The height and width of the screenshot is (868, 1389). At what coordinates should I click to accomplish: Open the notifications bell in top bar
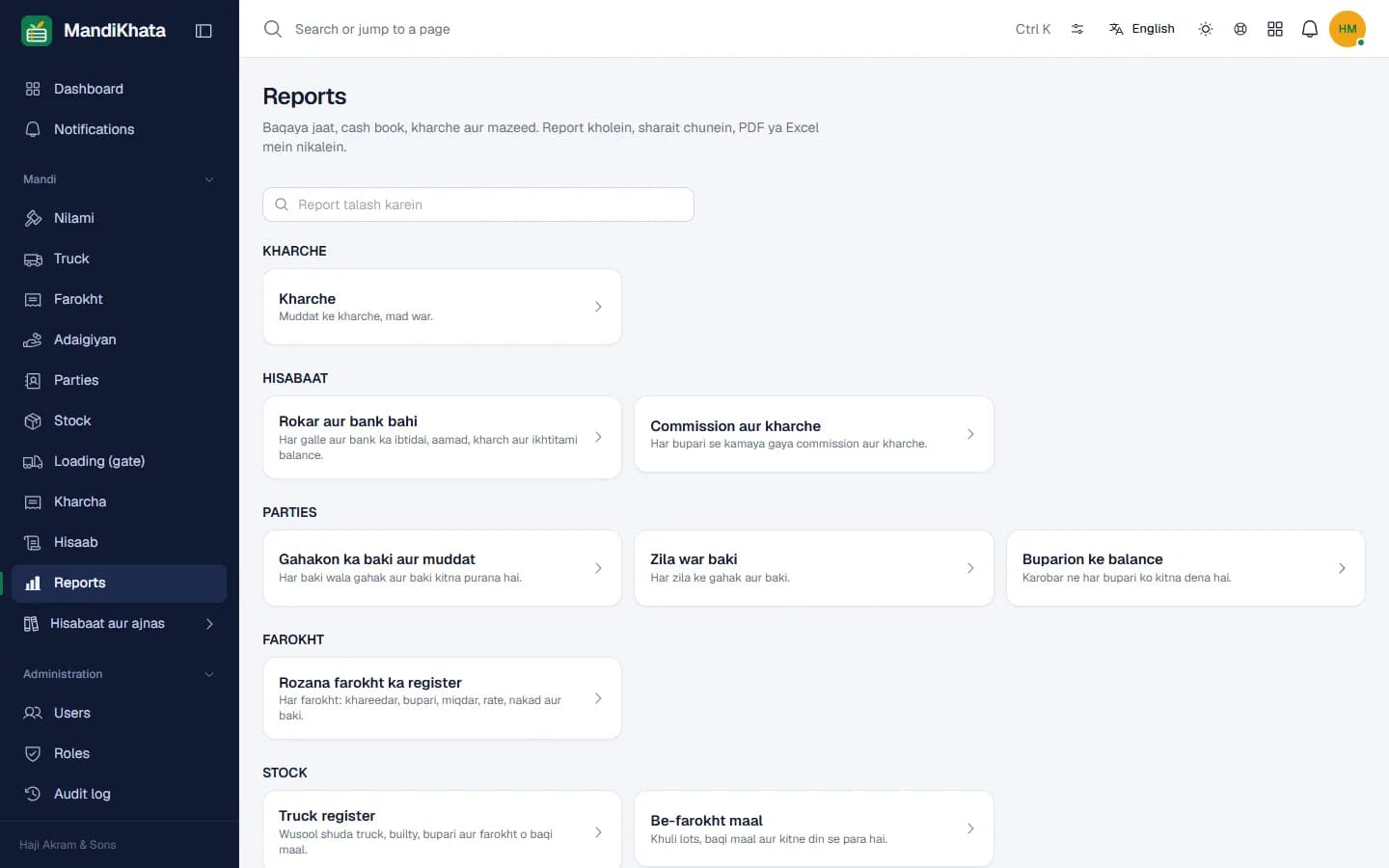point(1310,29)
